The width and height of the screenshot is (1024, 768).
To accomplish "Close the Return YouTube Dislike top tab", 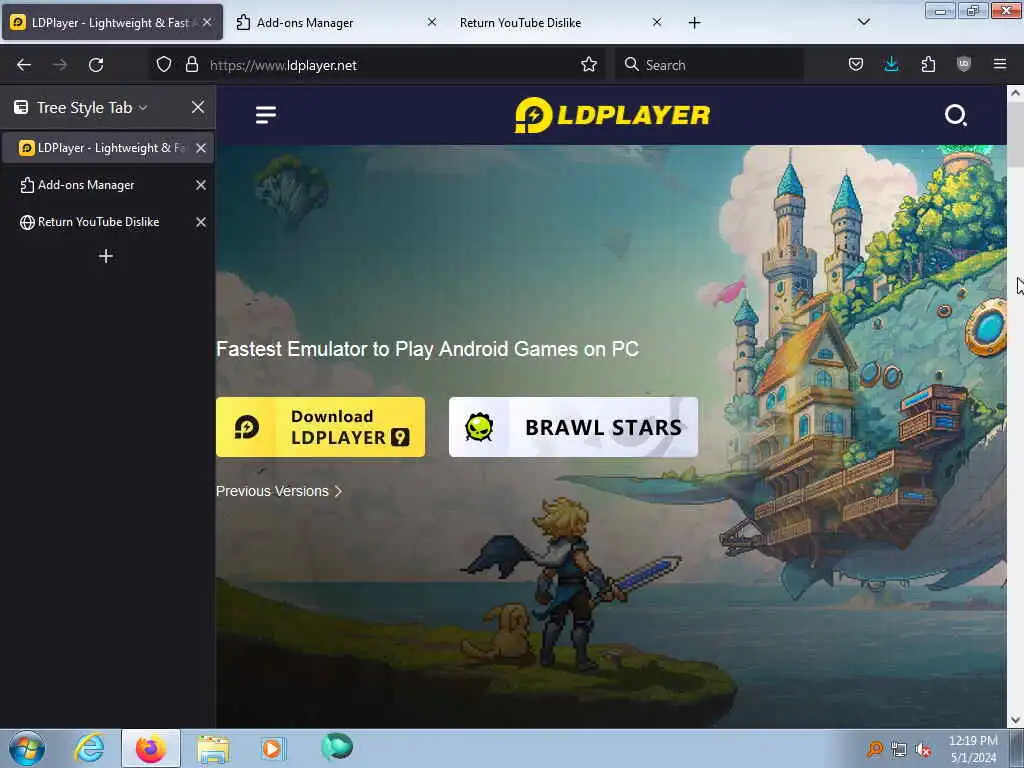I will tap(657, 22).
